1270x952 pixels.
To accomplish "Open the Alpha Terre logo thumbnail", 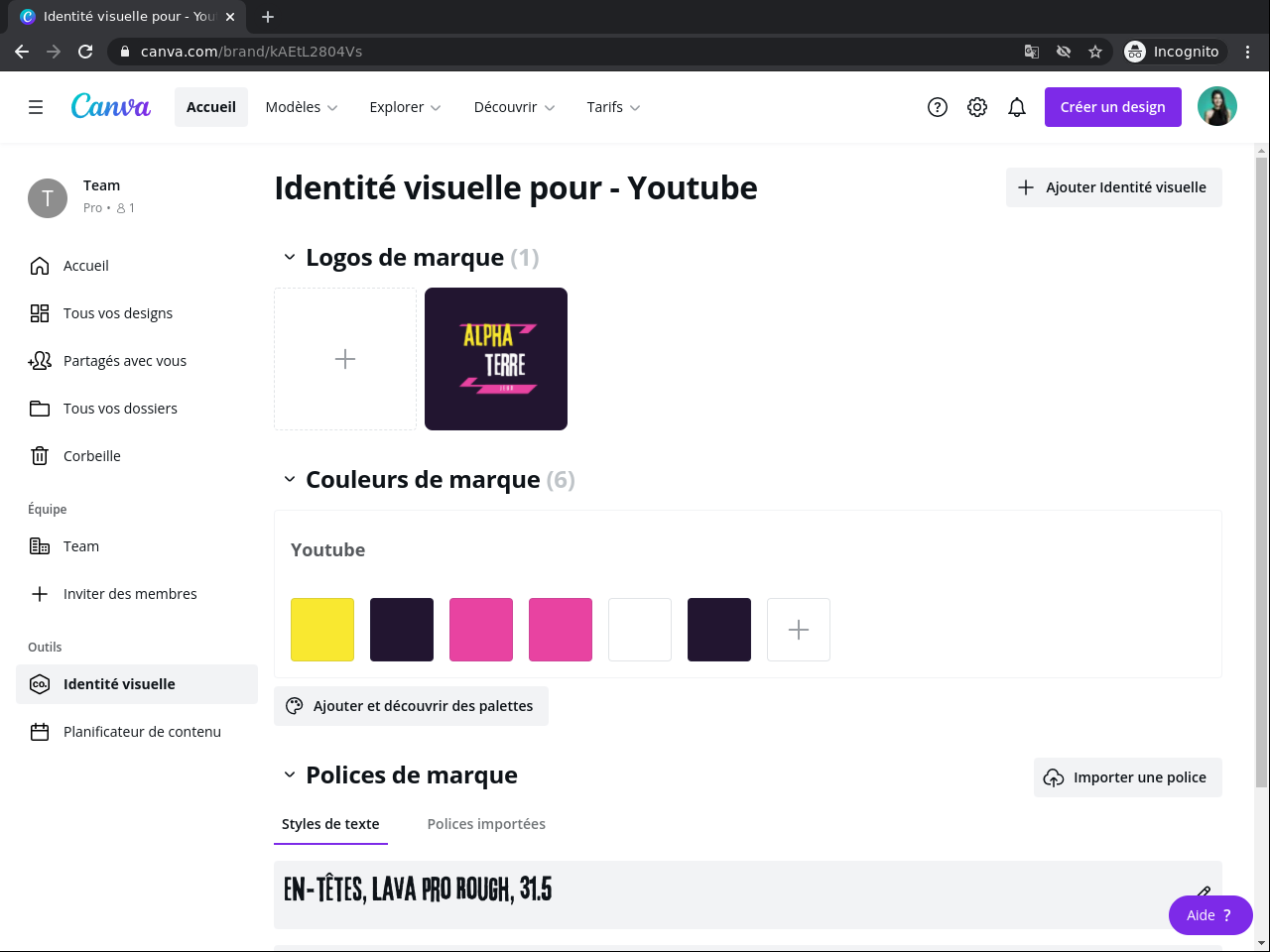I will point(496,359).
